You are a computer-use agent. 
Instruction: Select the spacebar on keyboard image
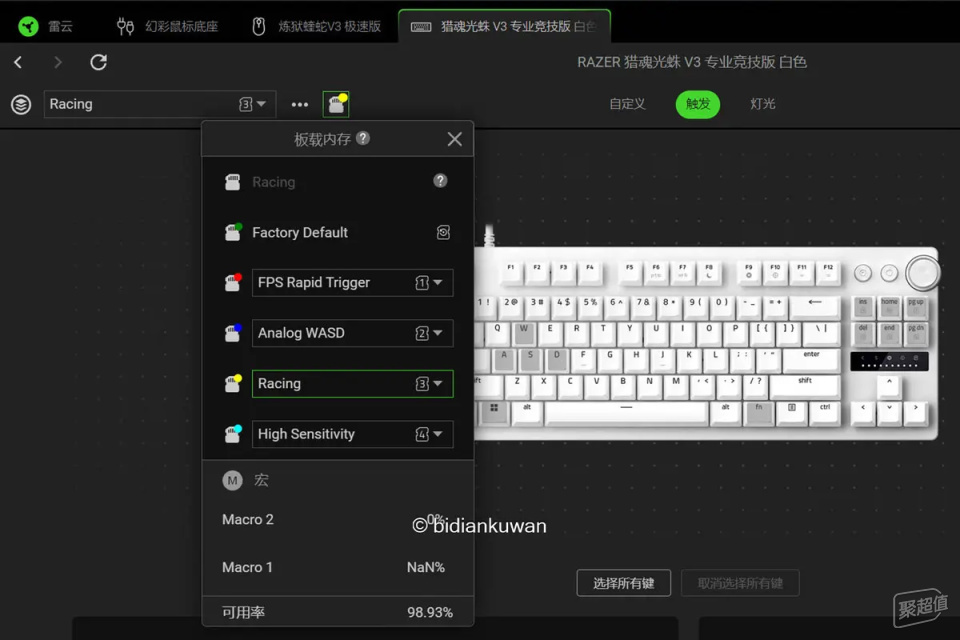point(626,412)
